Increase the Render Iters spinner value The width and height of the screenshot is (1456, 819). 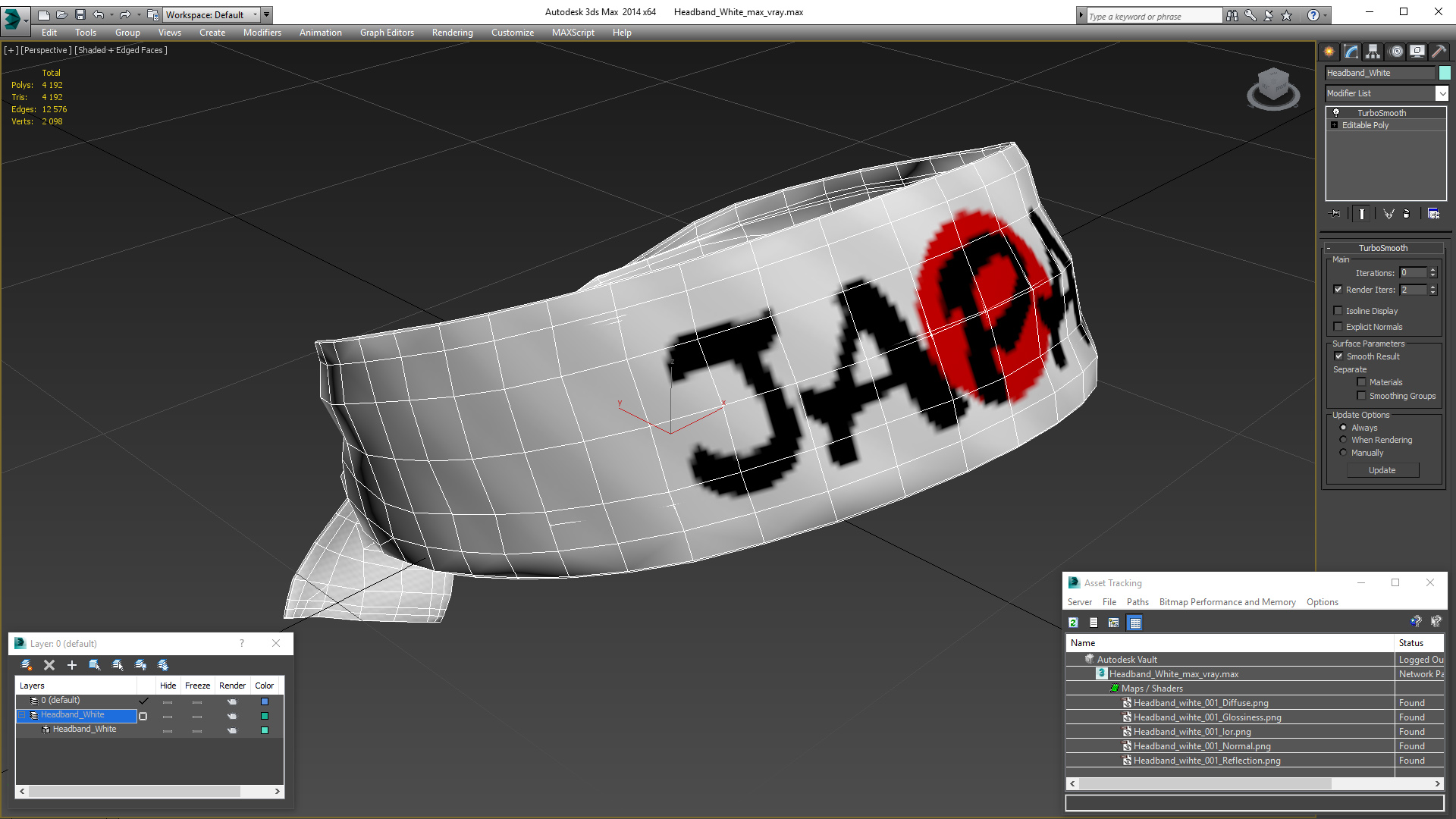[x=1432, y=287]
